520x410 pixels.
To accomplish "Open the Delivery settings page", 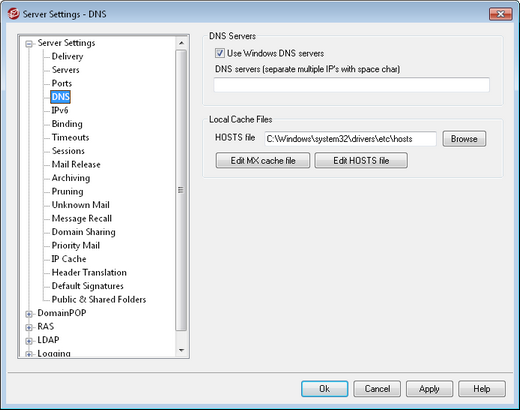I will (x=67, y=56).
